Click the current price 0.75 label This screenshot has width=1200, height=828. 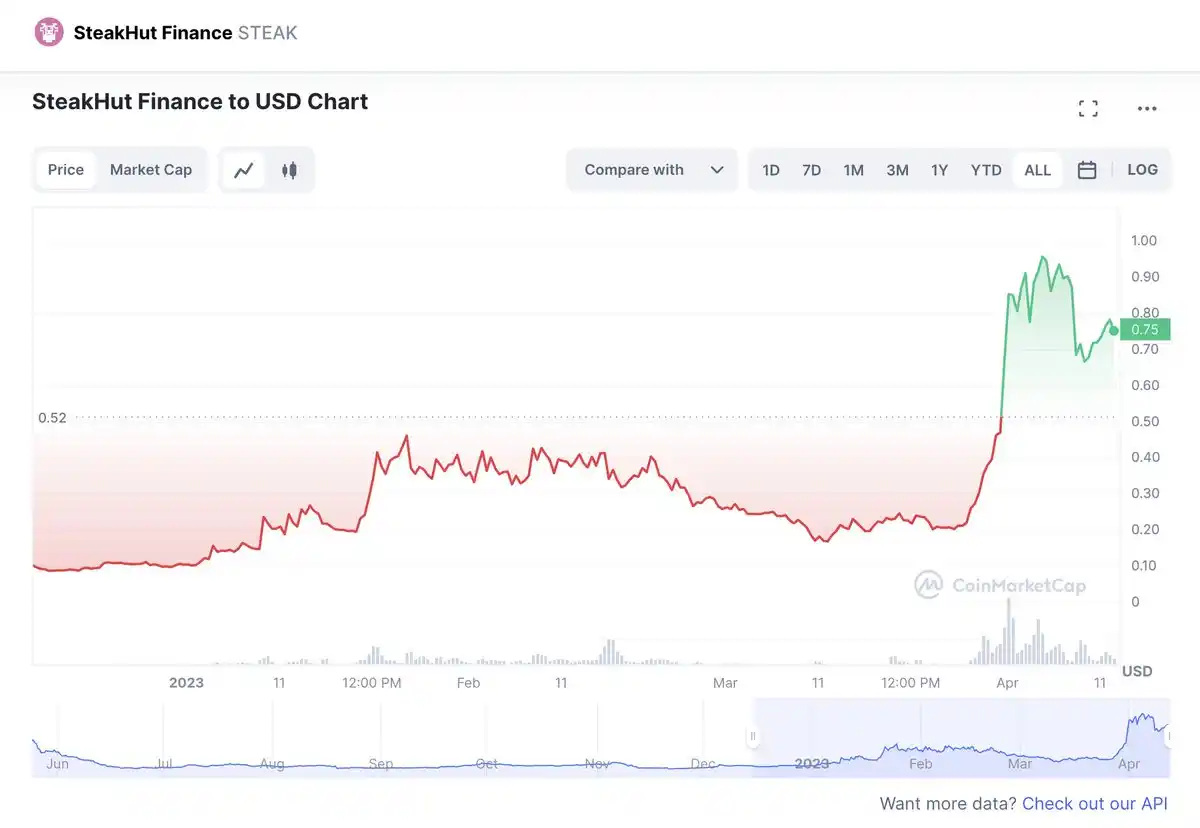[x=1144, y=329]
